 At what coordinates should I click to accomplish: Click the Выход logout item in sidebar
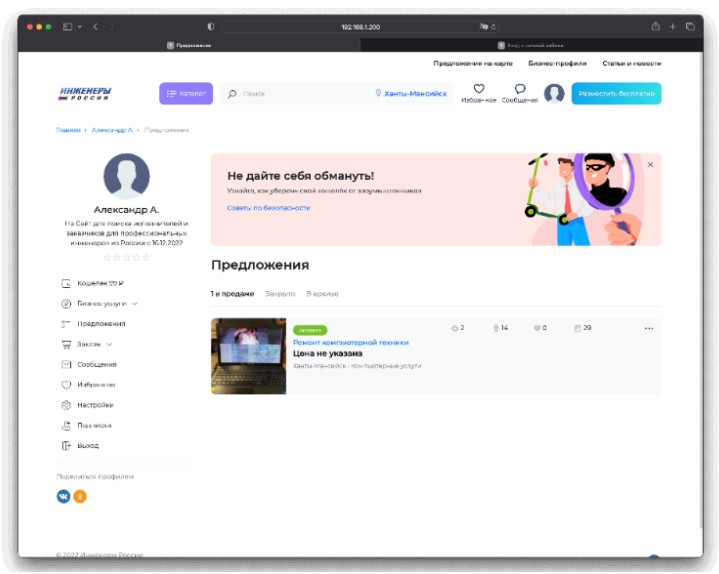[88, 445]
